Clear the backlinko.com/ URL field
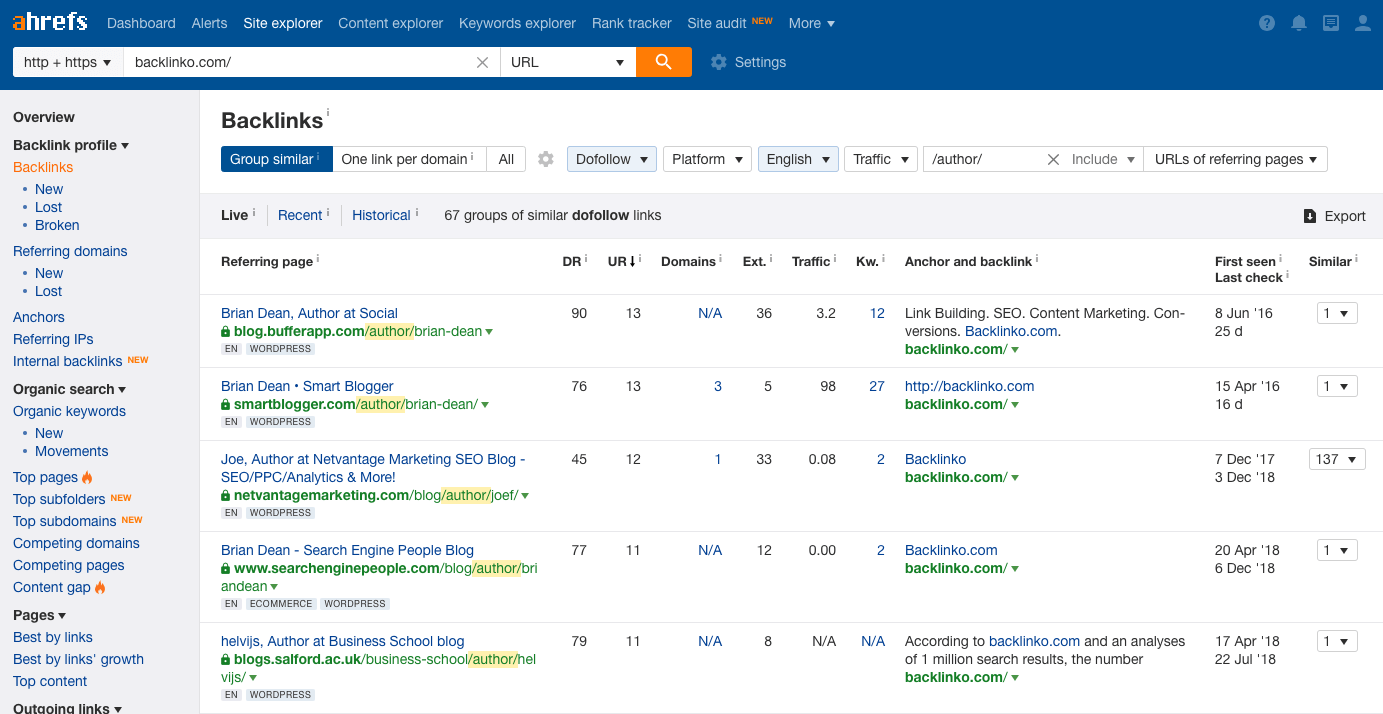 (482, 62)
